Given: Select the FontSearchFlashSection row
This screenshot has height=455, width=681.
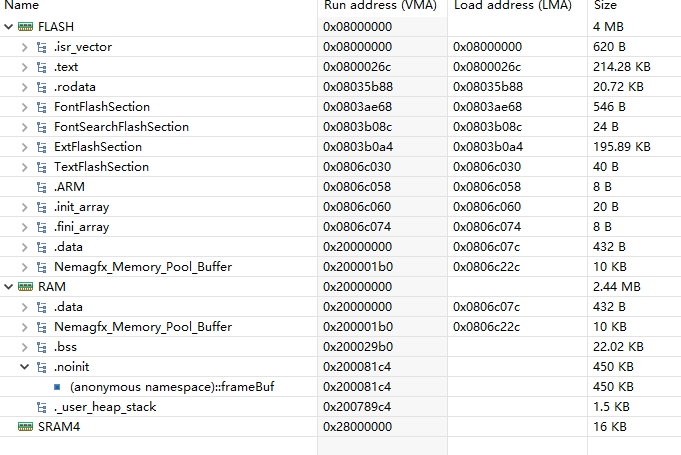Looking at the screenshot, I should pyautogui.click(x=121, y=127).
